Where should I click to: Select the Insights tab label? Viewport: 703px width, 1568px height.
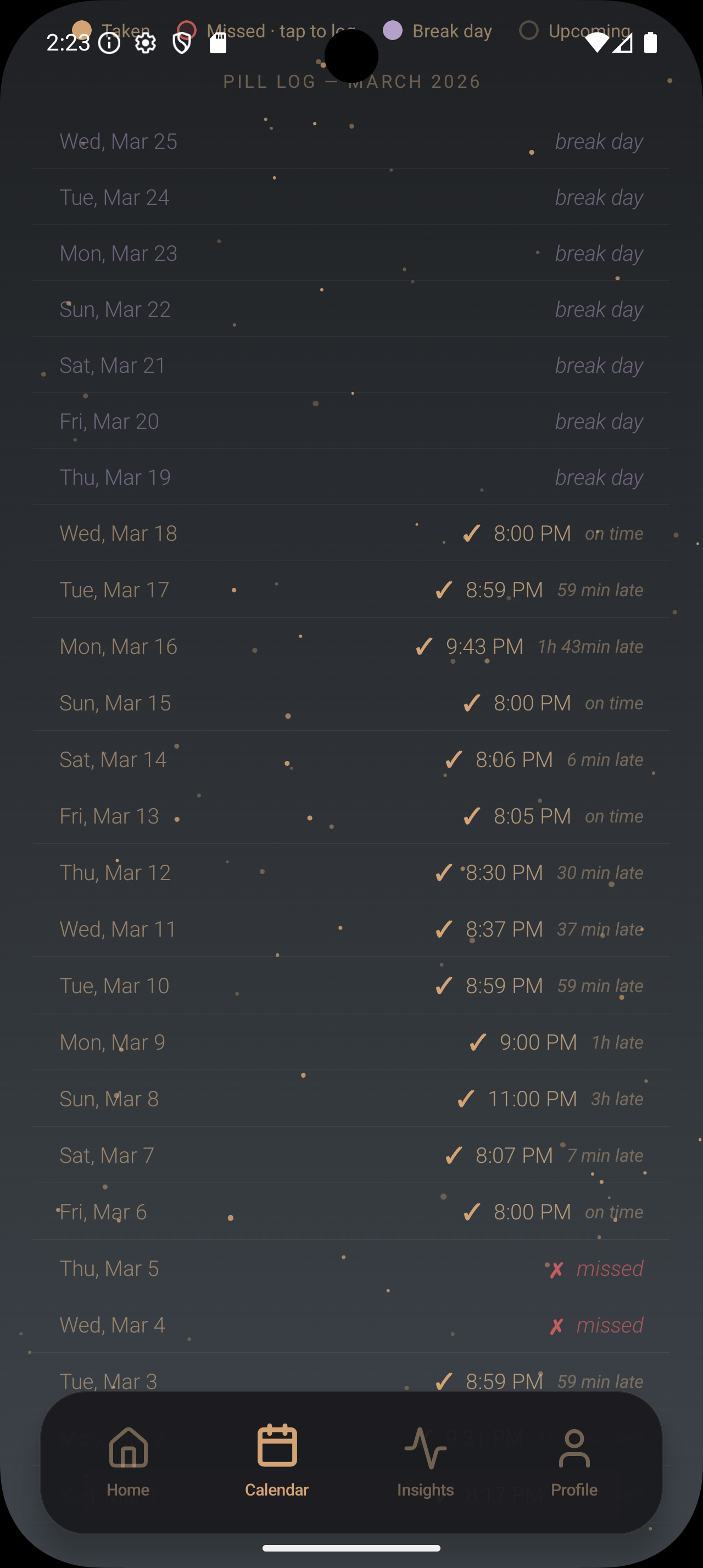(426, 1489)
